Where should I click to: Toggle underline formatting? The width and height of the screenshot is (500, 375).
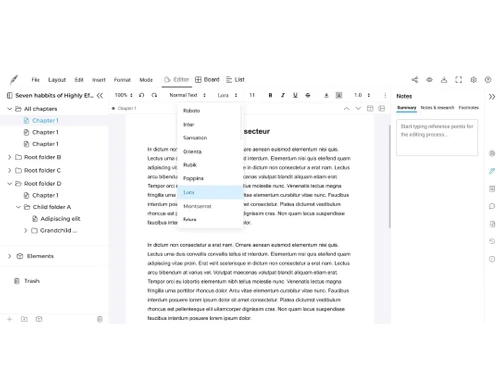click(295, 95)
